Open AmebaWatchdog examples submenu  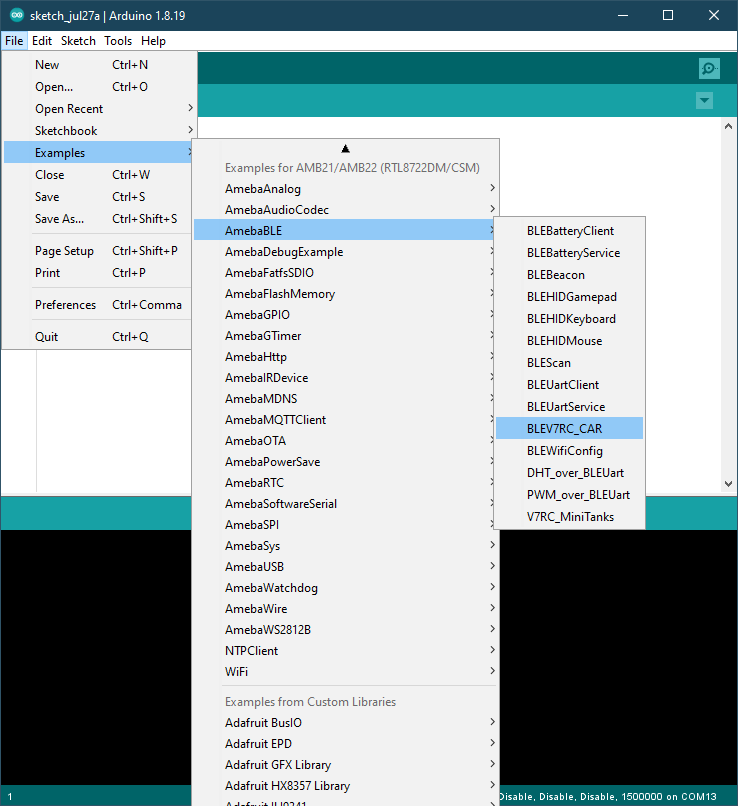[345, 588]
